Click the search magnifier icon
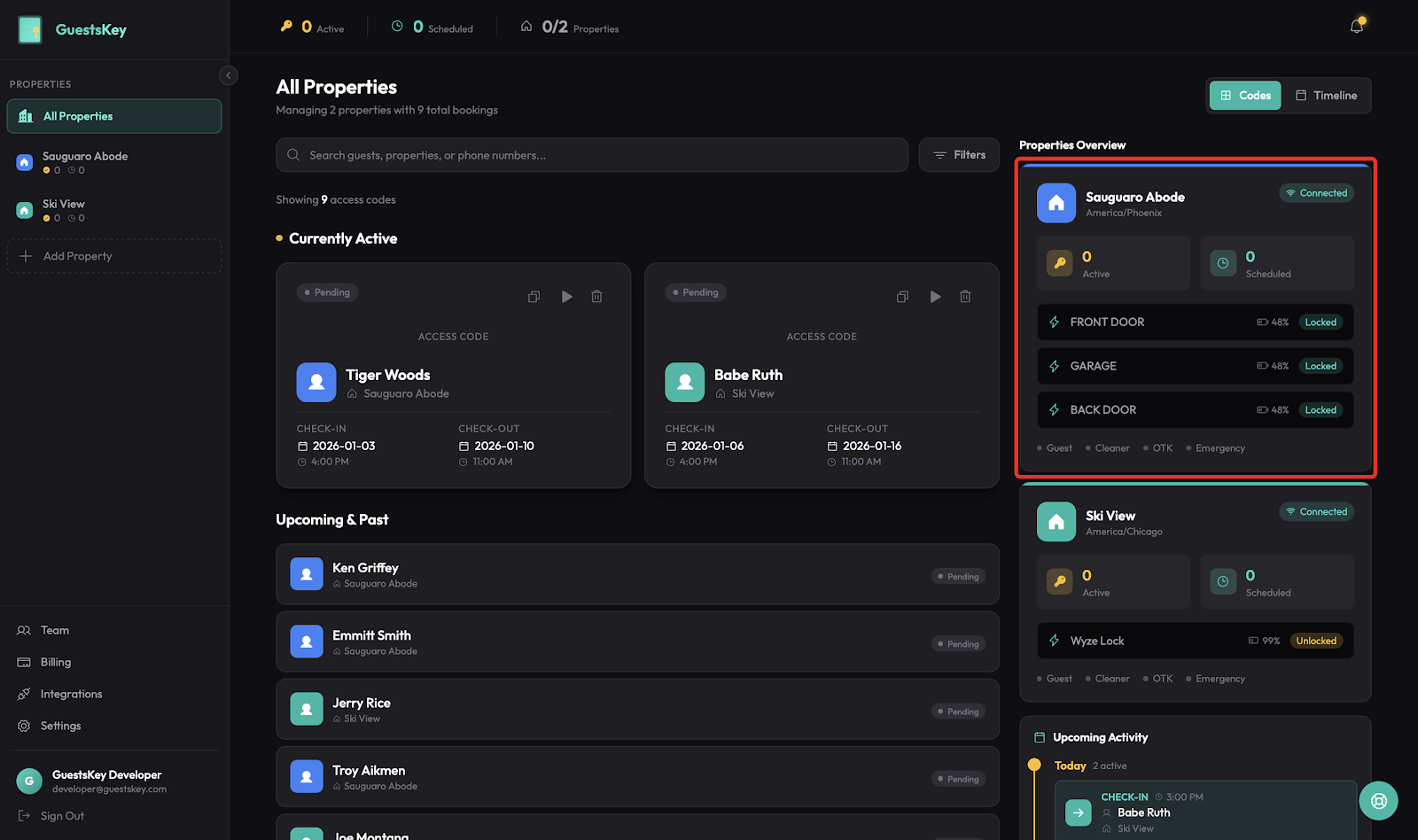Viewport: 1418px width, 840px height. coord(292,154)
